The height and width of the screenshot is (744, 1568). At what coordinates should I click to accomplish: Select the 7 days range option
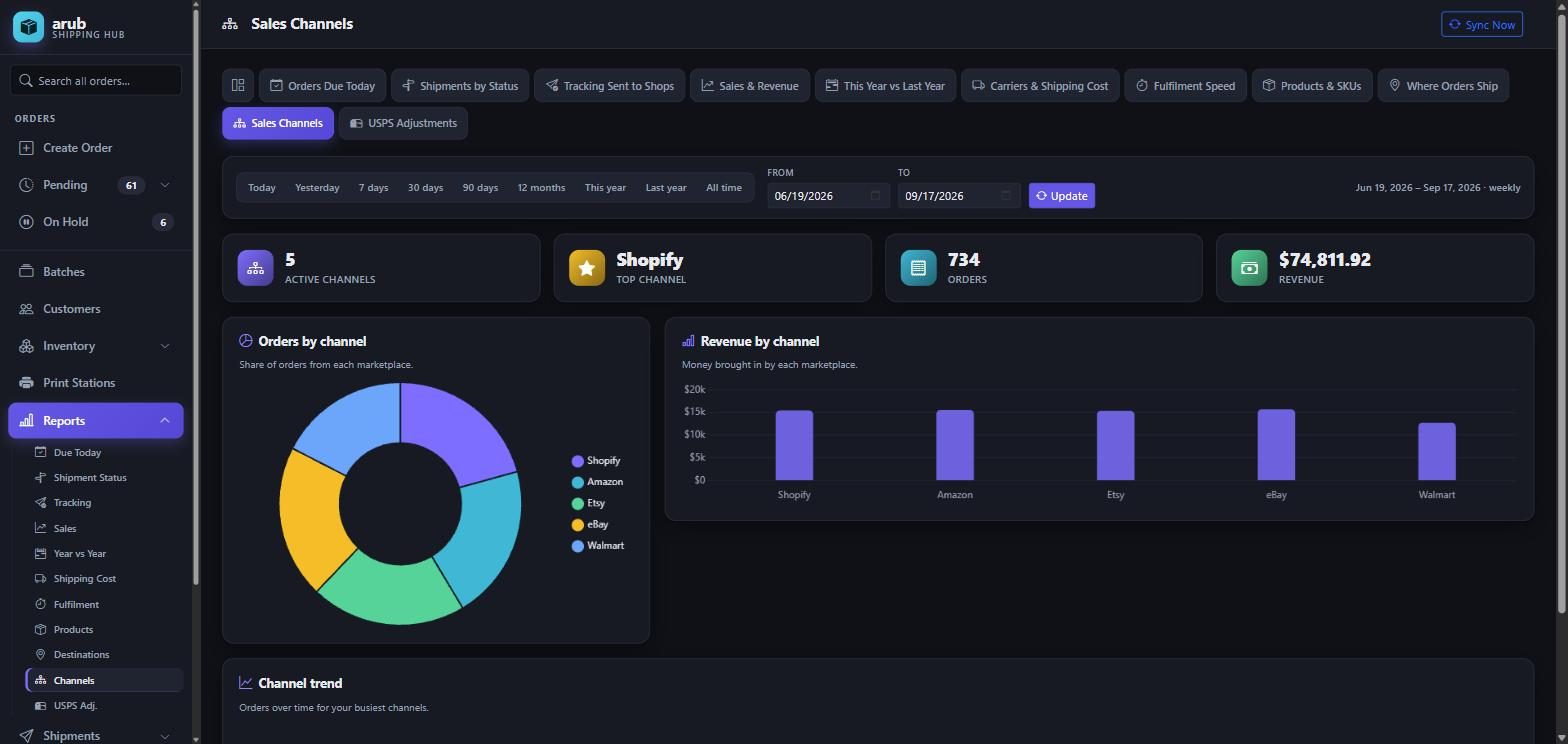click(x=374, y=188)
